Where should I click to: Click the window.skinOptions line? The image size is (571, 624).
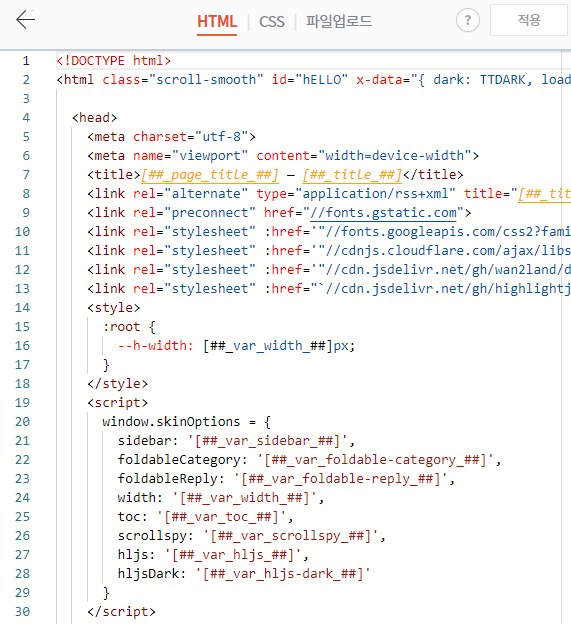point(187,422)
